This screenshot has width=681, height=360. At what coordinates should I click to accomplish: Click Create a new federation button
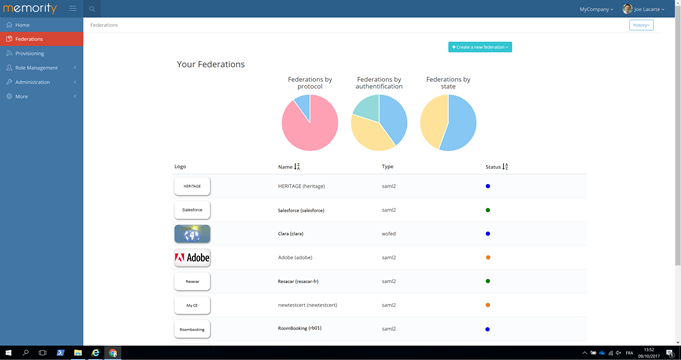pos(480,47)
